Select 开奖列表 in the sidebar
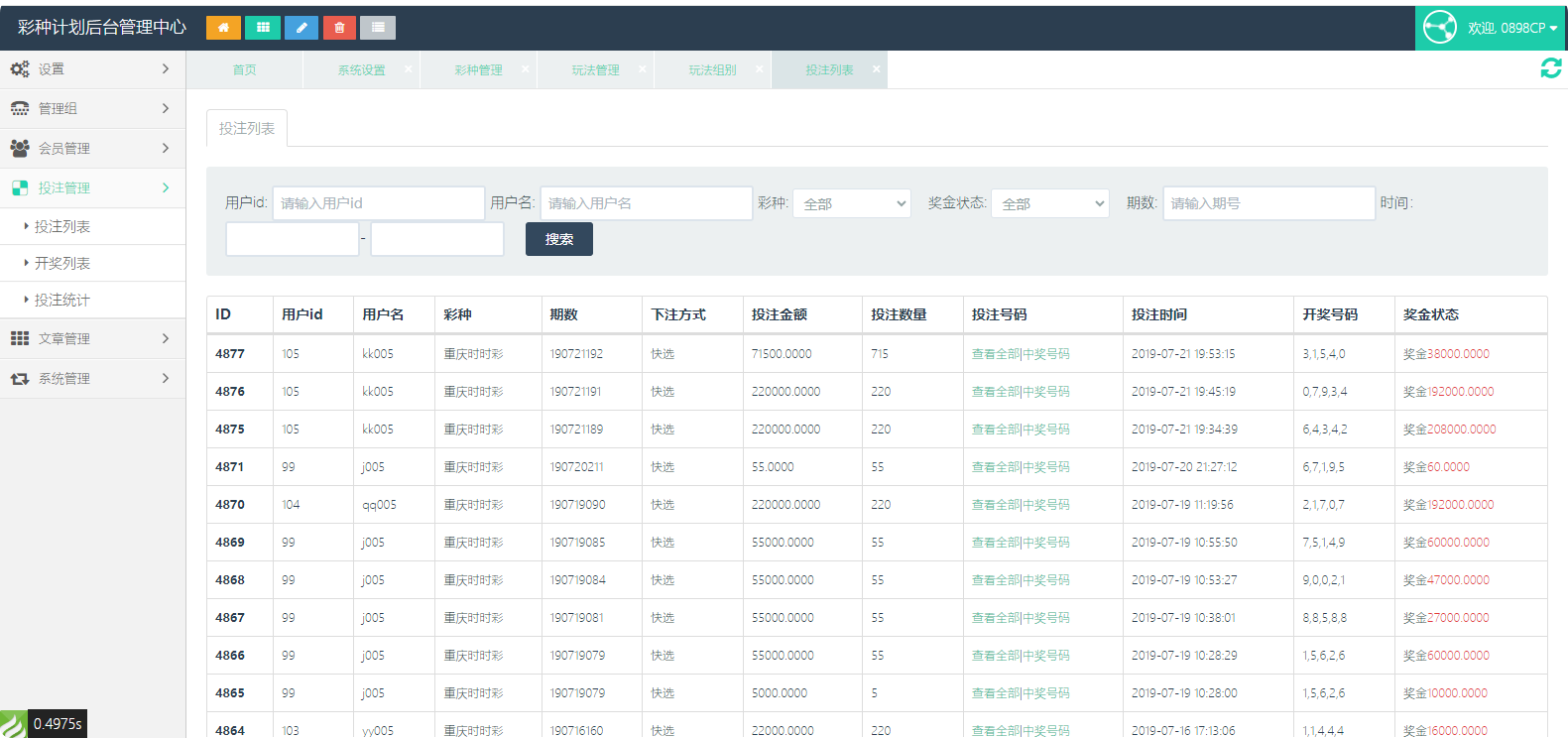 tap(62, 263)
